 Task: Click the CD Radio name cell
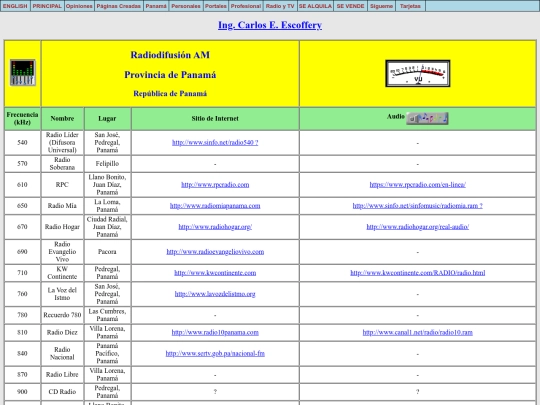click(x=62, y=392)
